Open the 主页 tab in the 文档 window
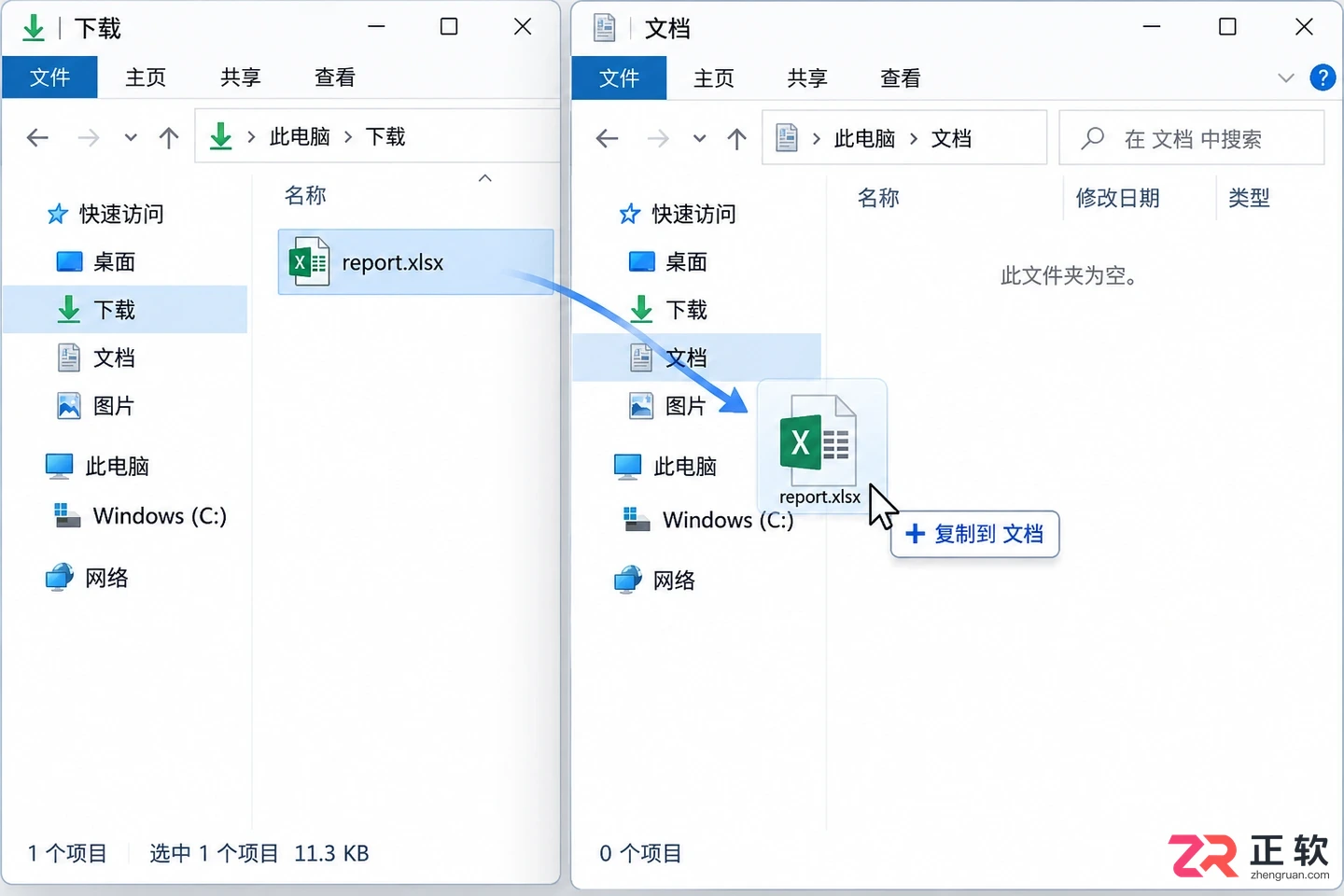The image size is (1344, 896). (714, 78)
